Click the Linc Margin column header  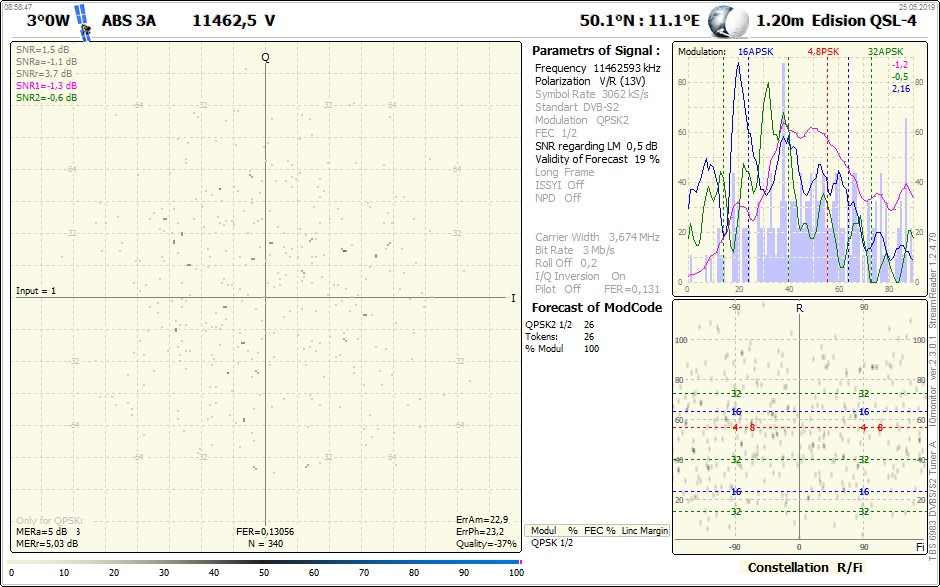pos(644,531)
